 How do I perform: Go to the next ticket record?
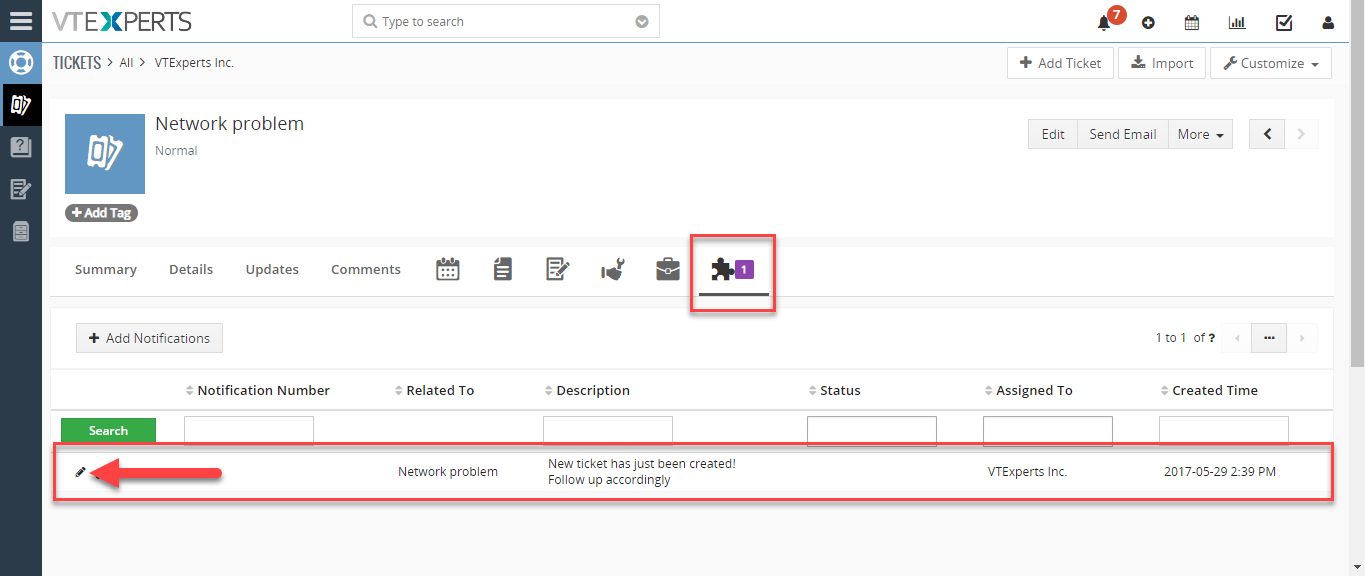coord(1301,134)
